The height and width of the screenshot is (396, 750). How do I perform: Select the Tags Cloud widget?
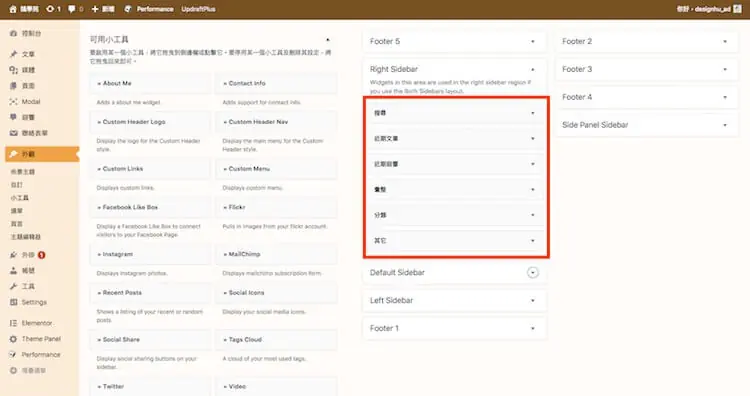(x=276, y=340)
